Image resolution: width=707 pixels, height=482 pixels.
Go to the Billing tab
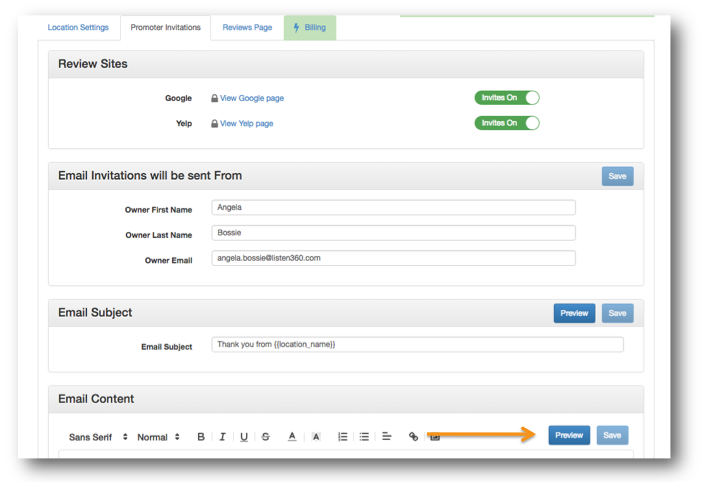pyautogui.click(x=310, y=28)
